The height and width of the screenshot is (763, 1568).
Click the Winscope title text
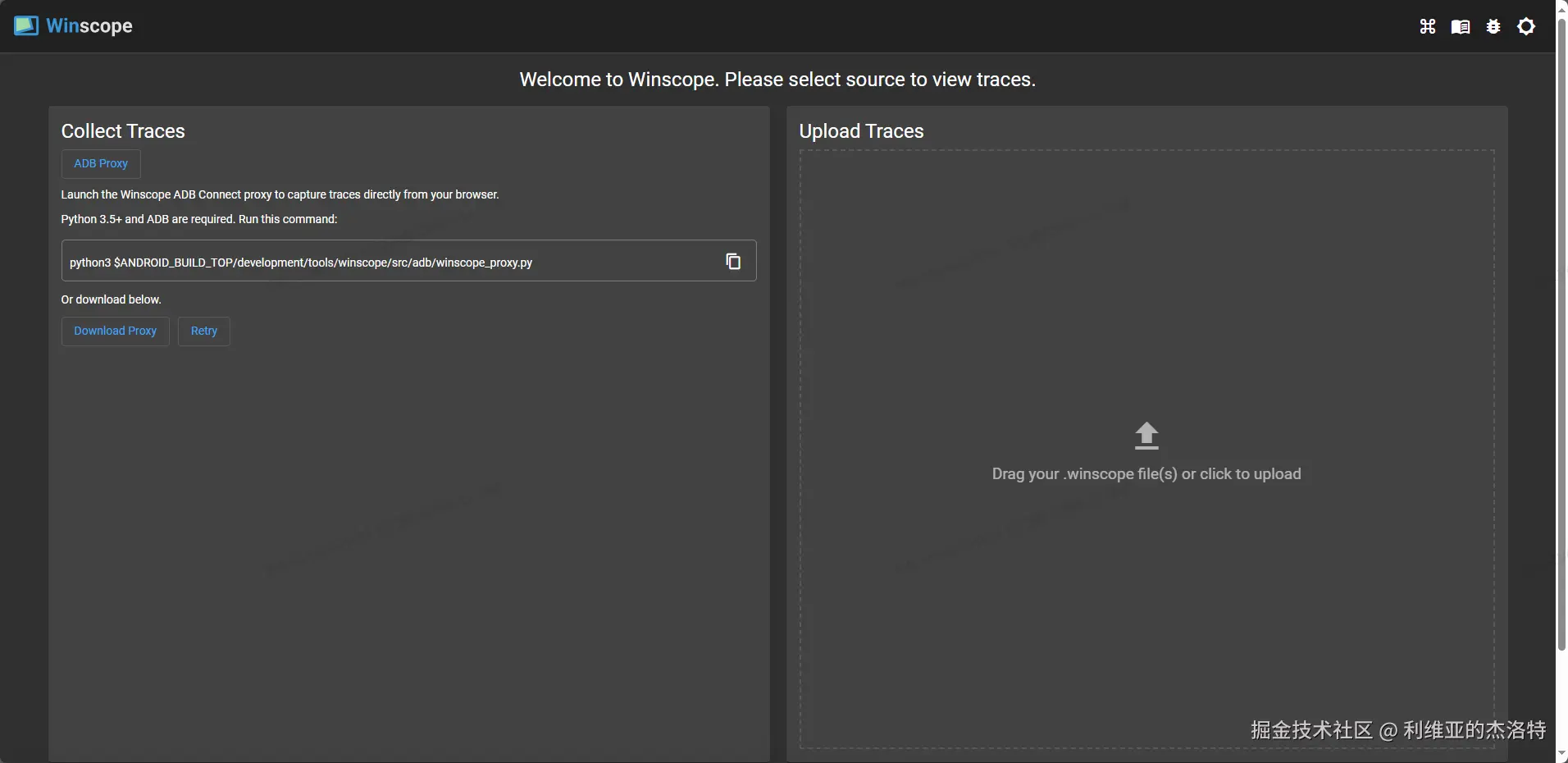[x=89, y=26]
